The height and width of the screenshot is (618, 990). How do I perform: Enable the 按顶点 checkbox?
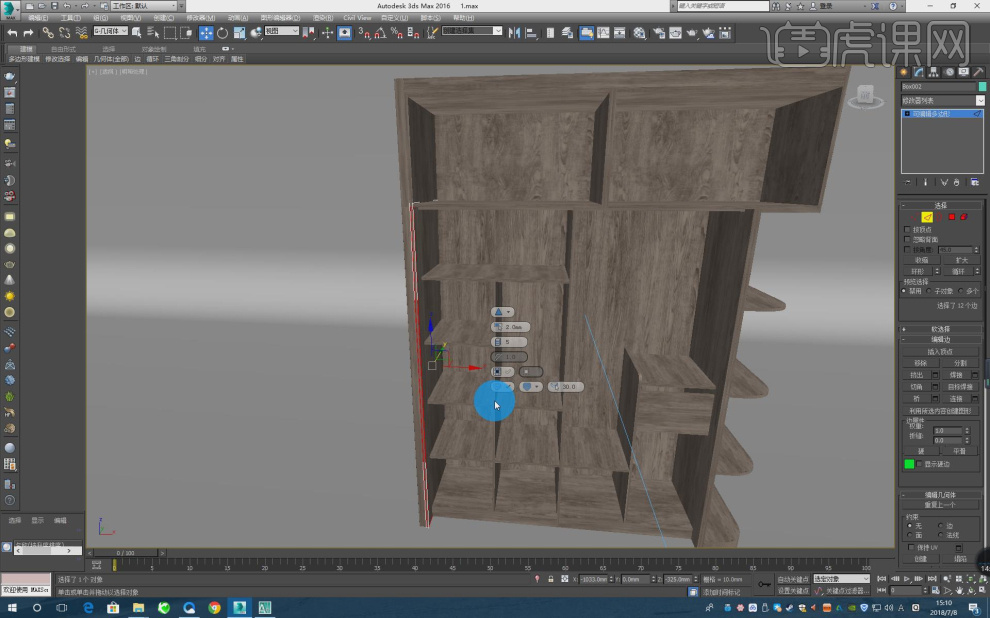pyautogui.click(x=905, y=228)
